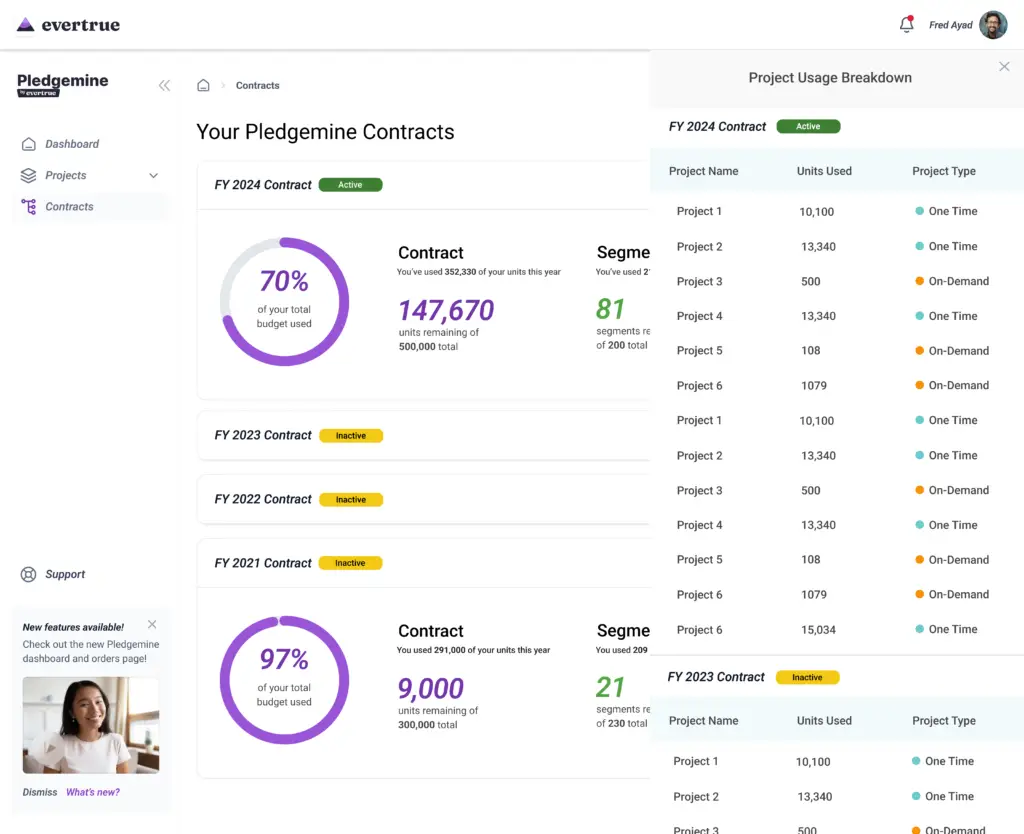1024x834 pixels.
Task: Click the Projects stack icon
Action: point(29,175)
